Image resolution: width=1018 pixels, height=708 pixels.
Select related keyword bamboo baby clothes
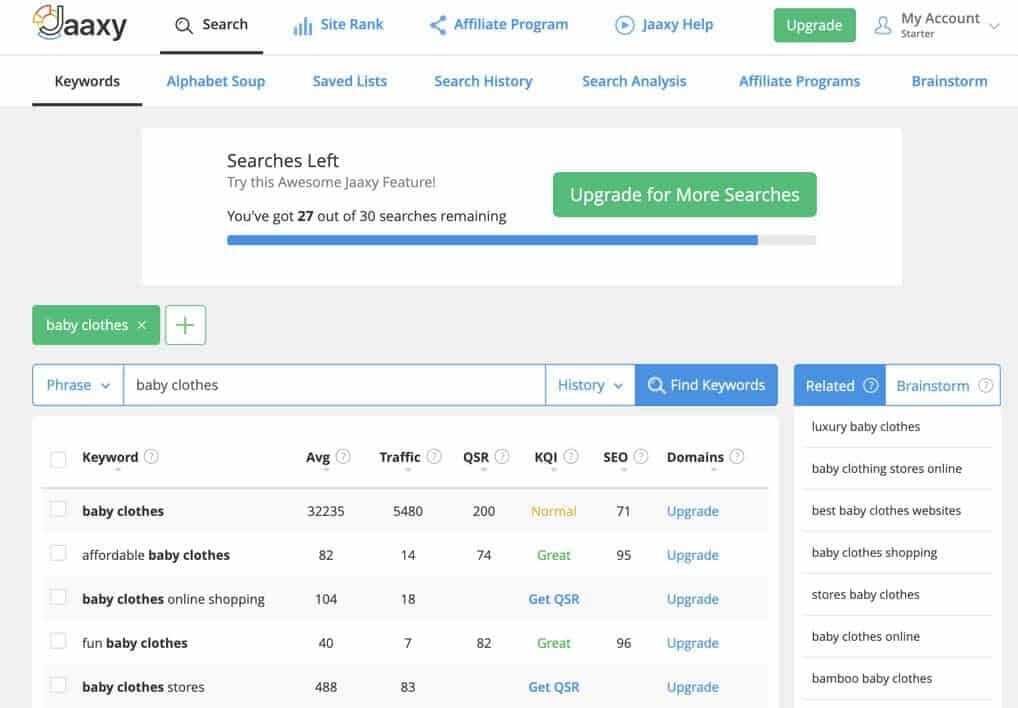[x=871, y=679]
